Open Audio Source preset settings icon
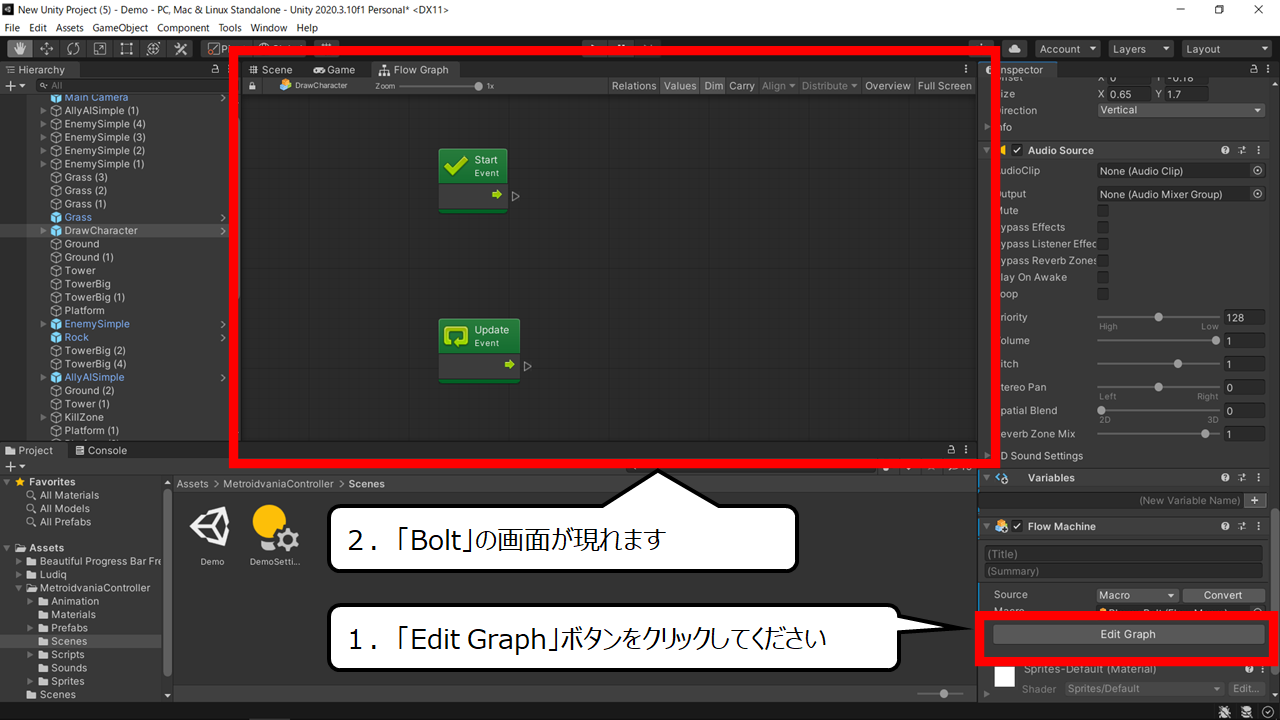Viewport: 1280px width, 720px height. coord(1242,150)
